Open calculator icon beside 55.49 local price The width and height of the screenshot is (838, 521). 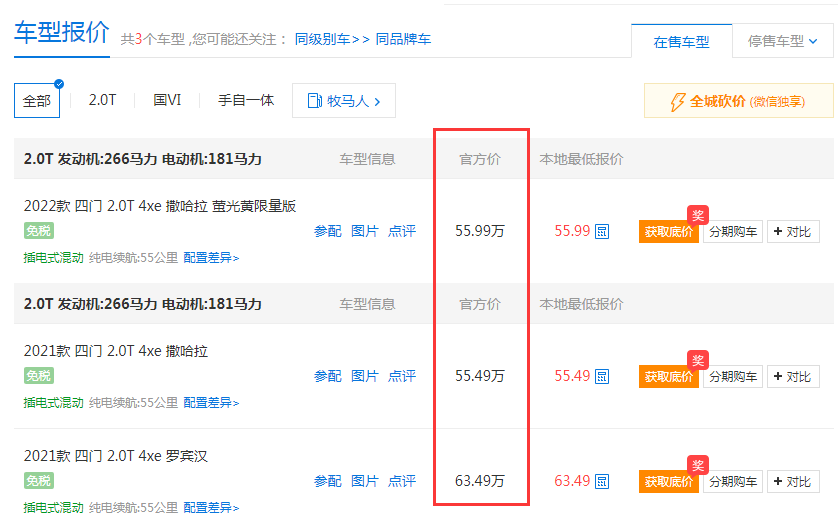coord(602,376)
